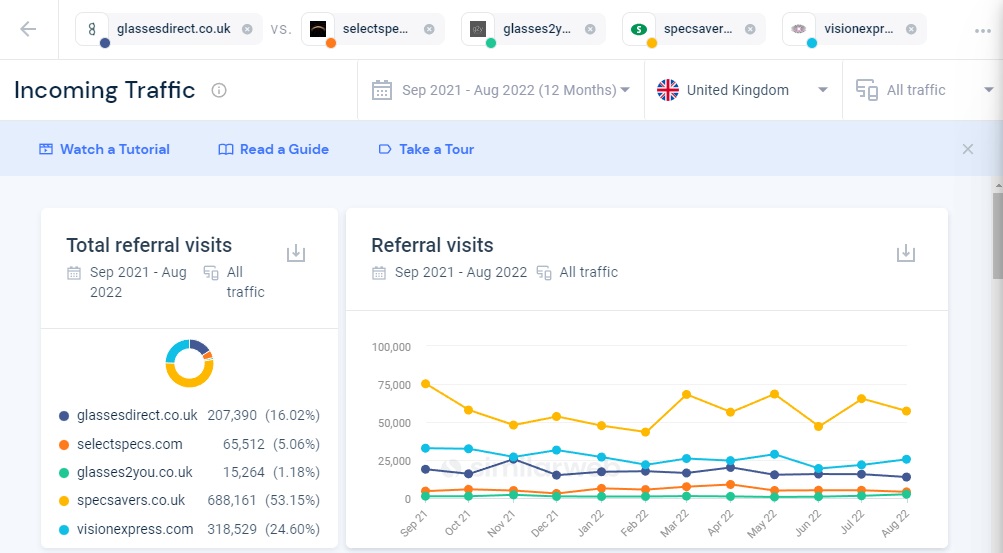Click the page vertical scrollbar thumb
The image size is (1003, 553).
998,235
